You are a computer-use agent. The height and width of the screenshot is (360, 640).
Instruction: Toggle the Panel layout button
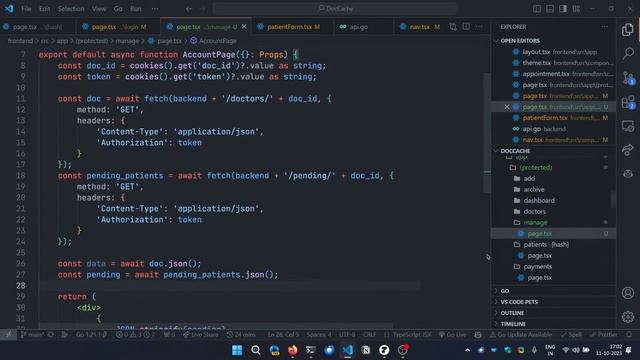click(550, 9)
